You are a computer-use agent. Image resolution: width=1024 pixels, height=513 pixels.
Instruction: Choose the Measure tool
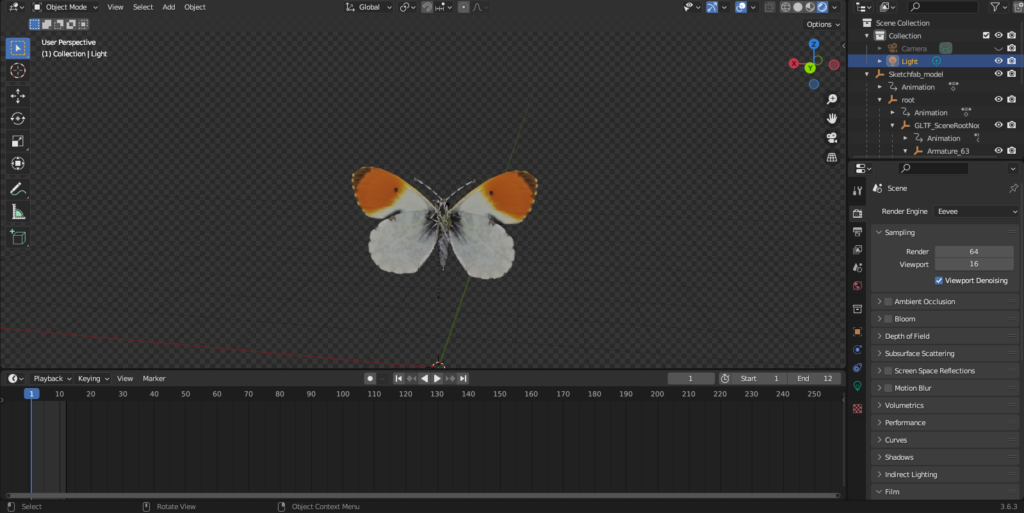[x=18, y=212]
